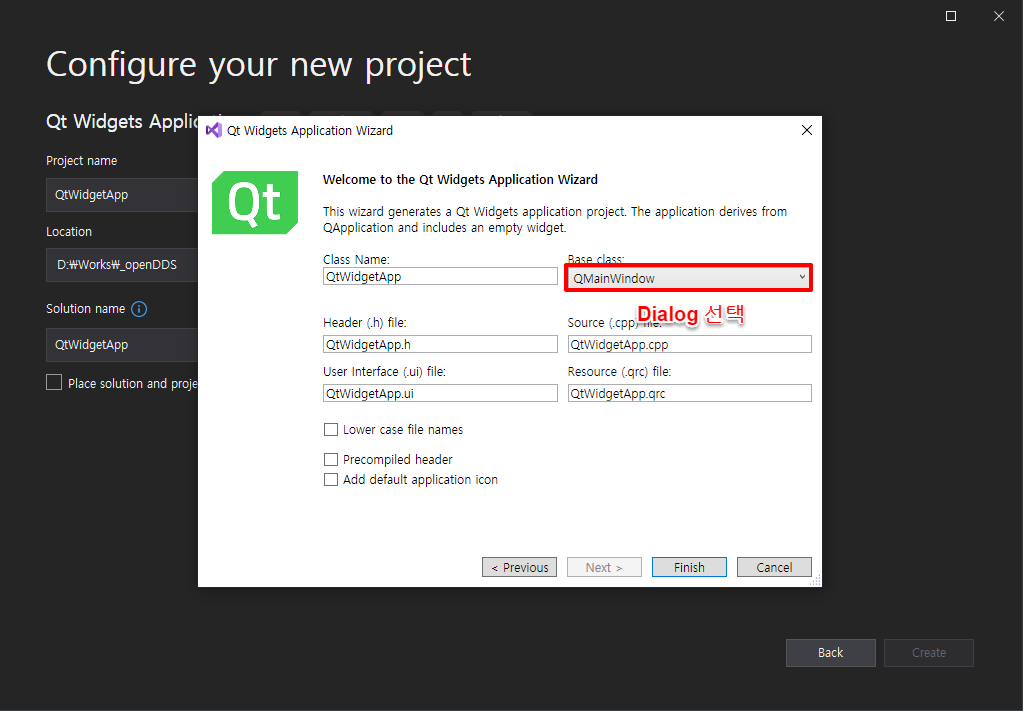
Task: Click the Resource (.qrc) file field
Action: coord(690,393)
